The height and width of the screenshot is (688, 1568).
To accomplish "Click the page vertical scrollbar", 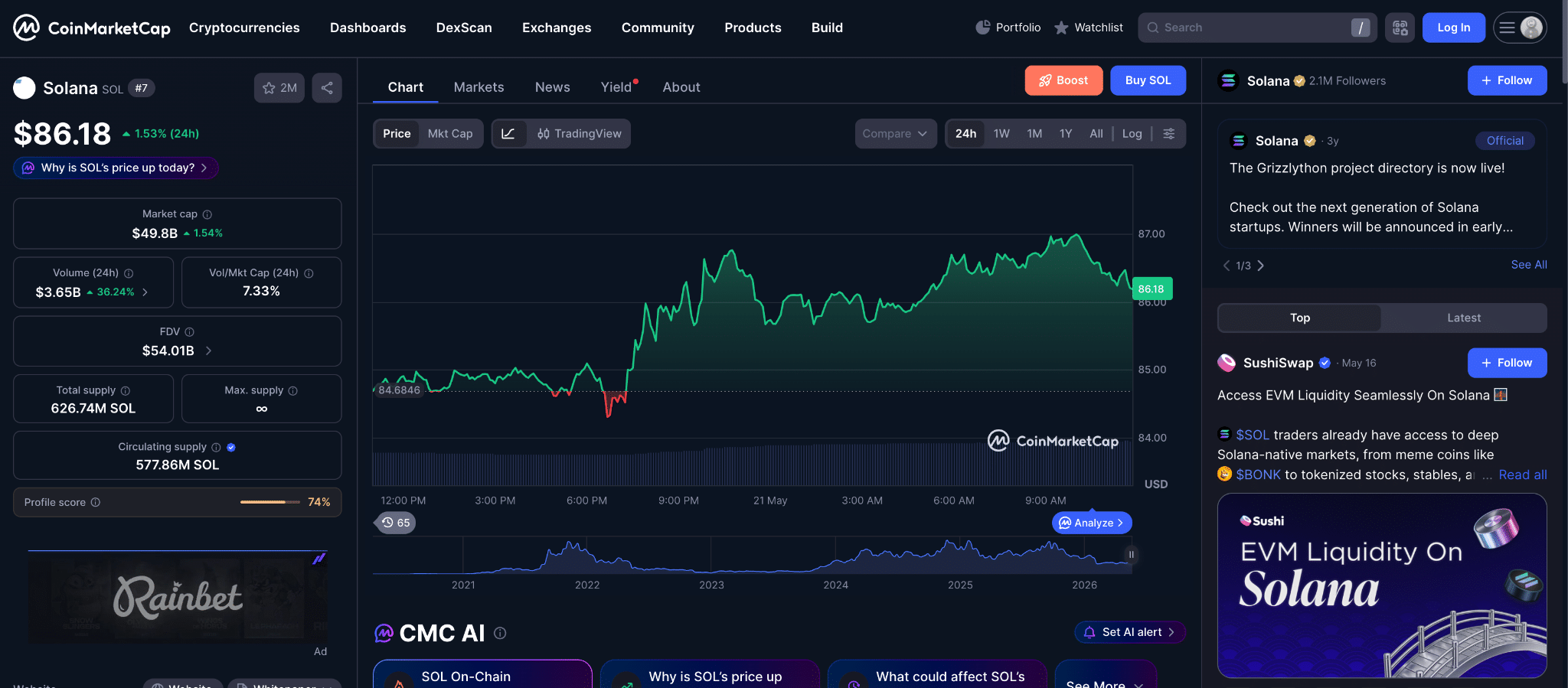I will coord(1563,41).
